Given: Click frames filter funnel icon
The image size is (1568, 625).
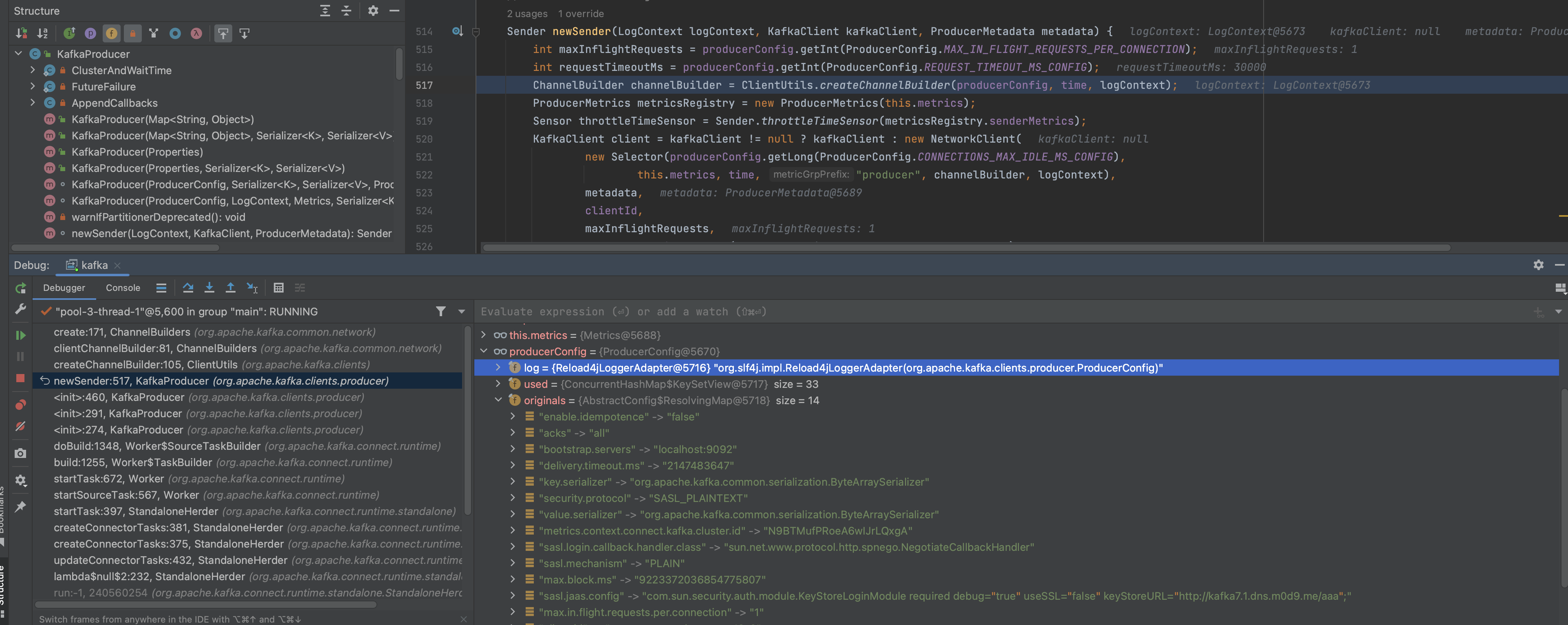Looking at the screenshot, I should point(441,312).
